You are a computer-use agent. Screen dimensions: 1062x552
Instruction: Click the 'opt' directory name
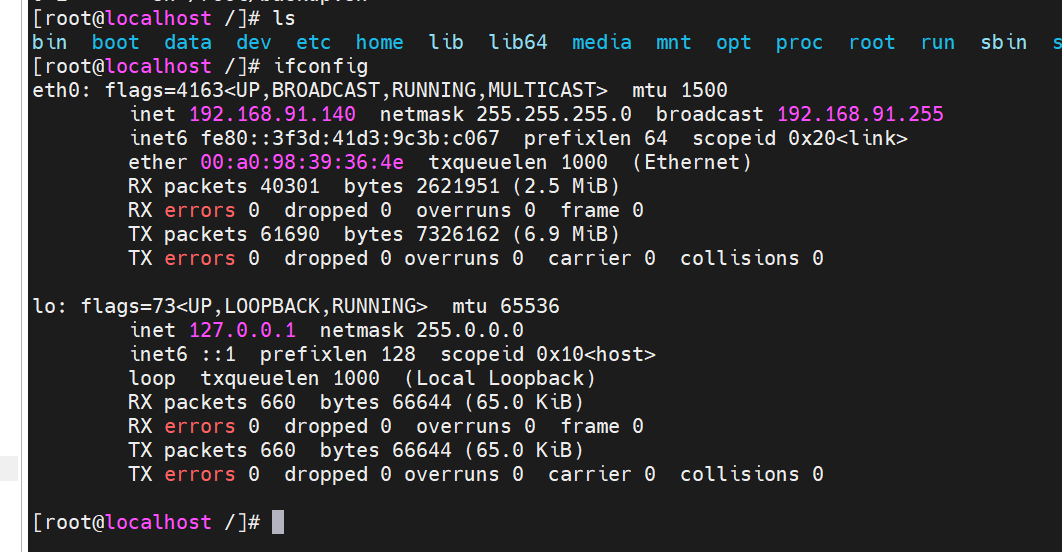734,42
